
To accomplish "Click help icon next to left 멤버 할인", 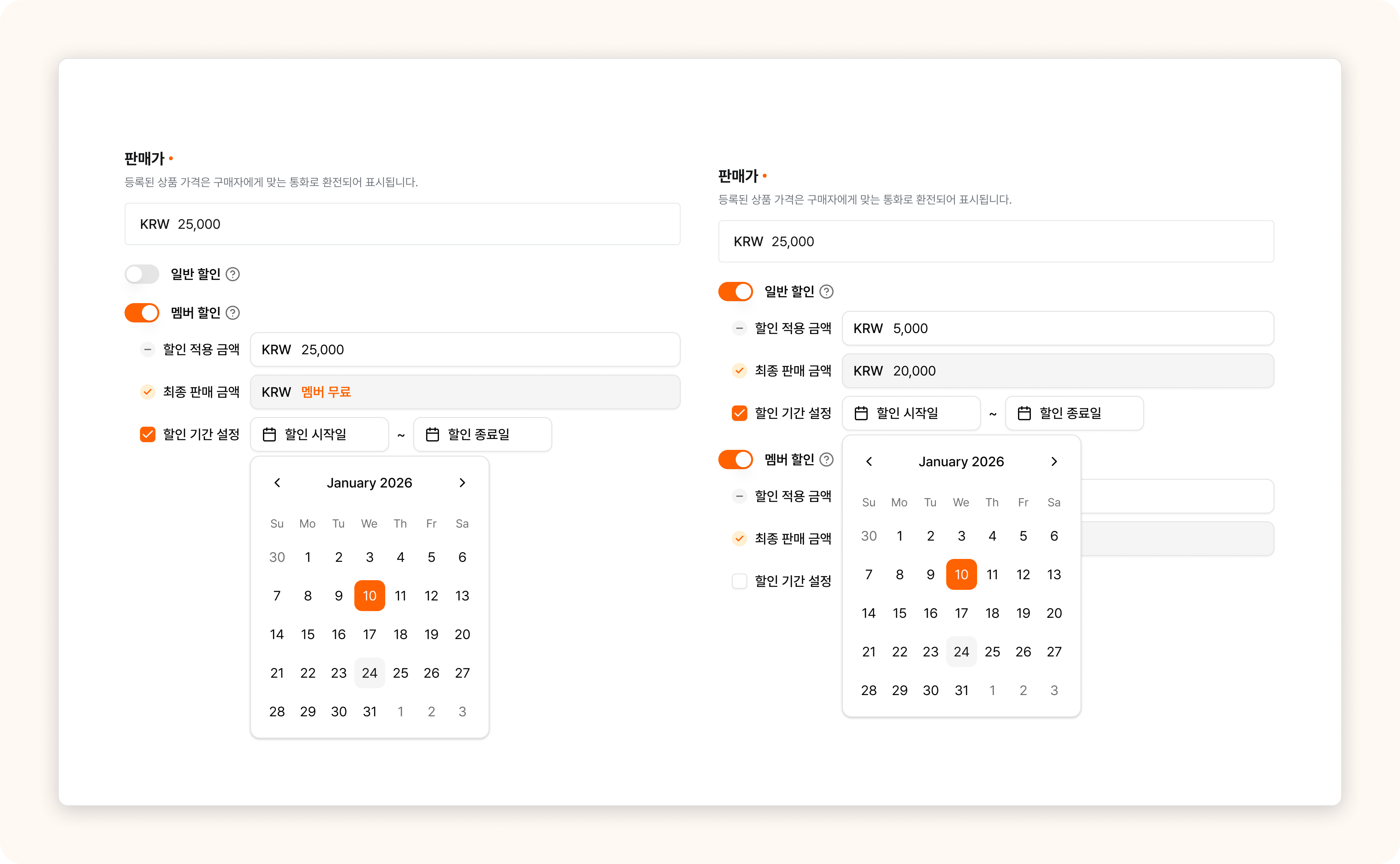I will pos(233,313).
